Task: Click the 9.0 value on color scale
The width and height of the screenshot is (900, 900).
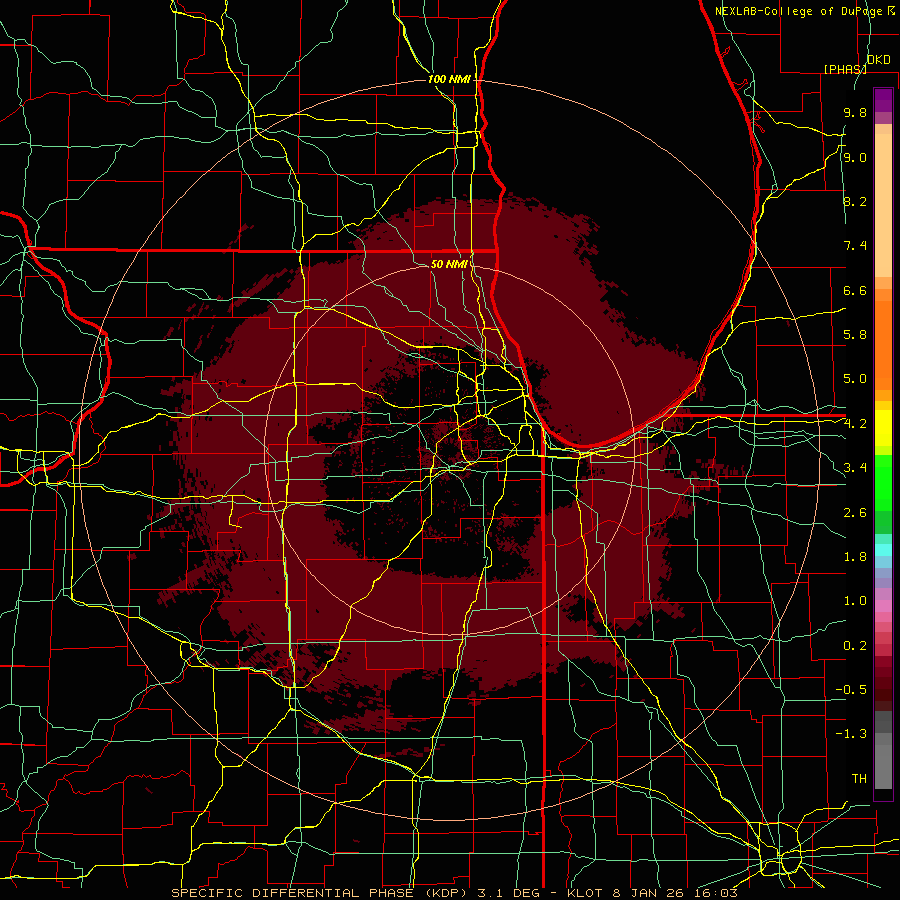Action: (855, 157)
